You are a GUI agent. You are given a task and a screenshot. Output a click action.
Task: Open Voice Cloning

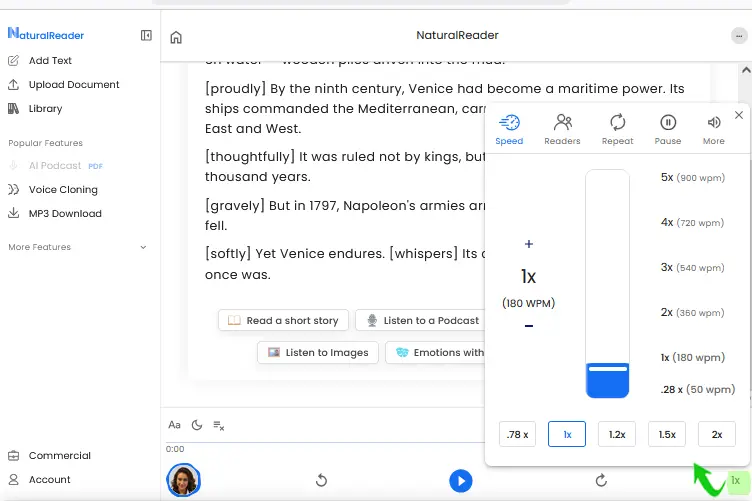click(x=53, y=189)
